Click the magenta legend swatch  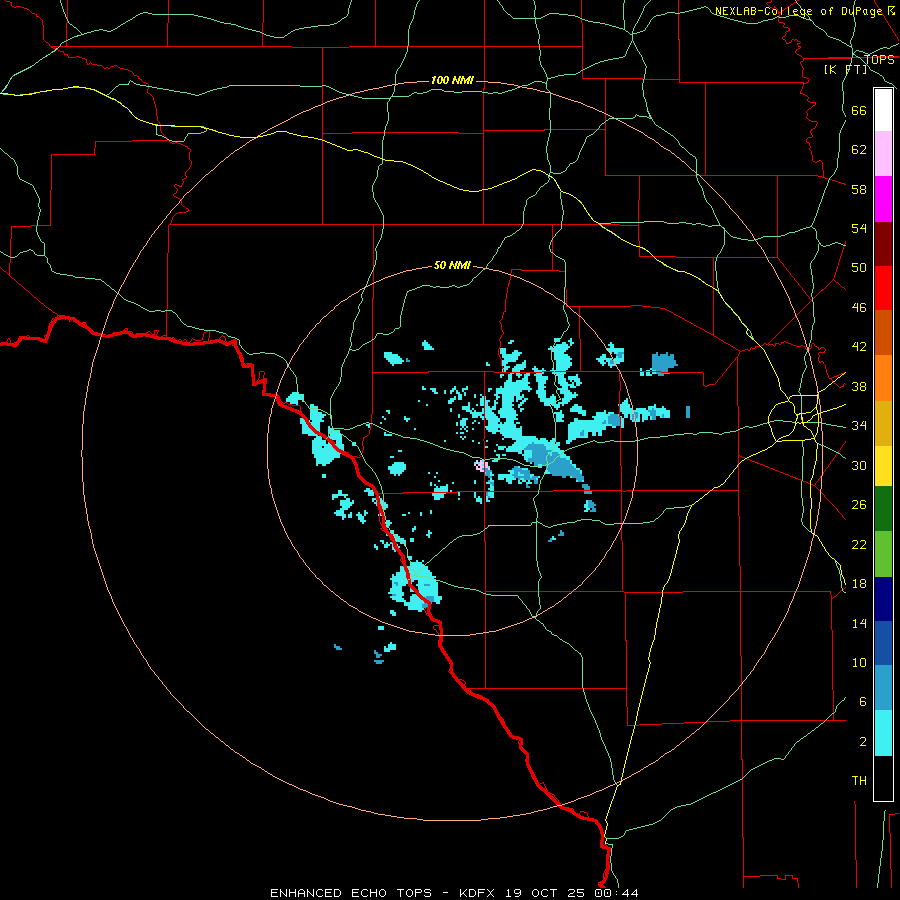pyautogui.click(x=883, y=199)
